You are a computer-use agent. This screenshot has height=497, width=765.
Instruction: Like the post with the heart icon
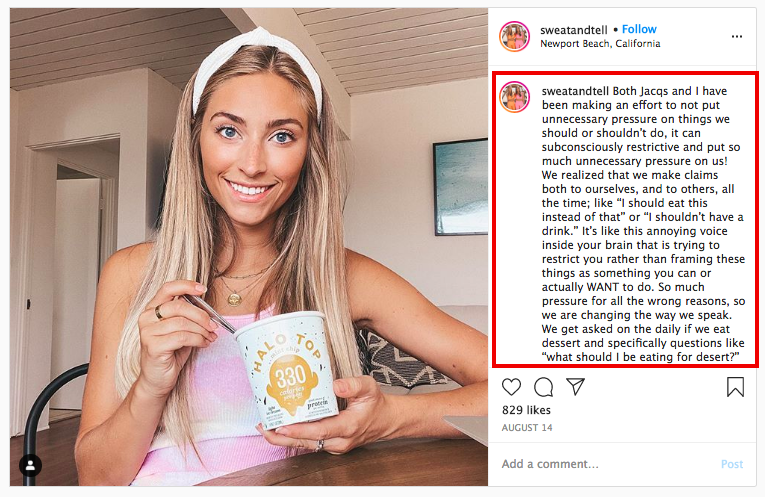click(511, 387)
